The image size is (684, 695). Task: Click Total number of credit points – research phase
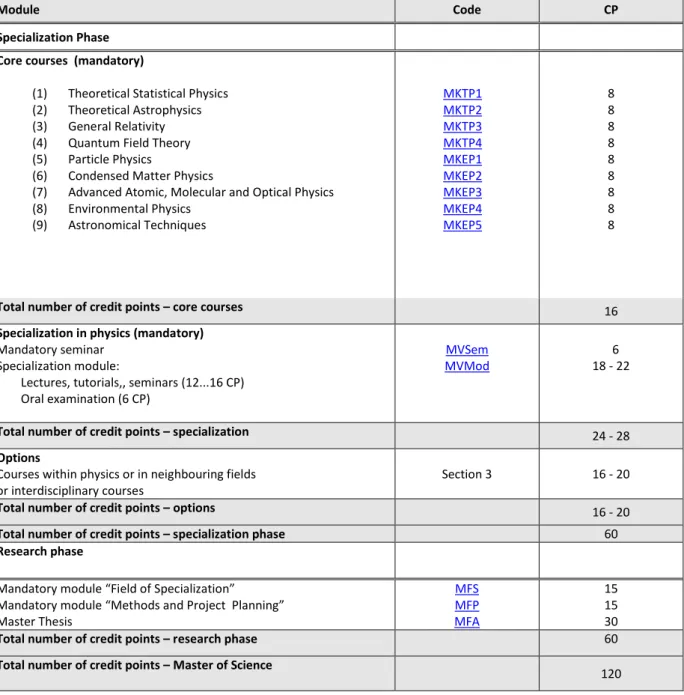click(x=129, y=639)
